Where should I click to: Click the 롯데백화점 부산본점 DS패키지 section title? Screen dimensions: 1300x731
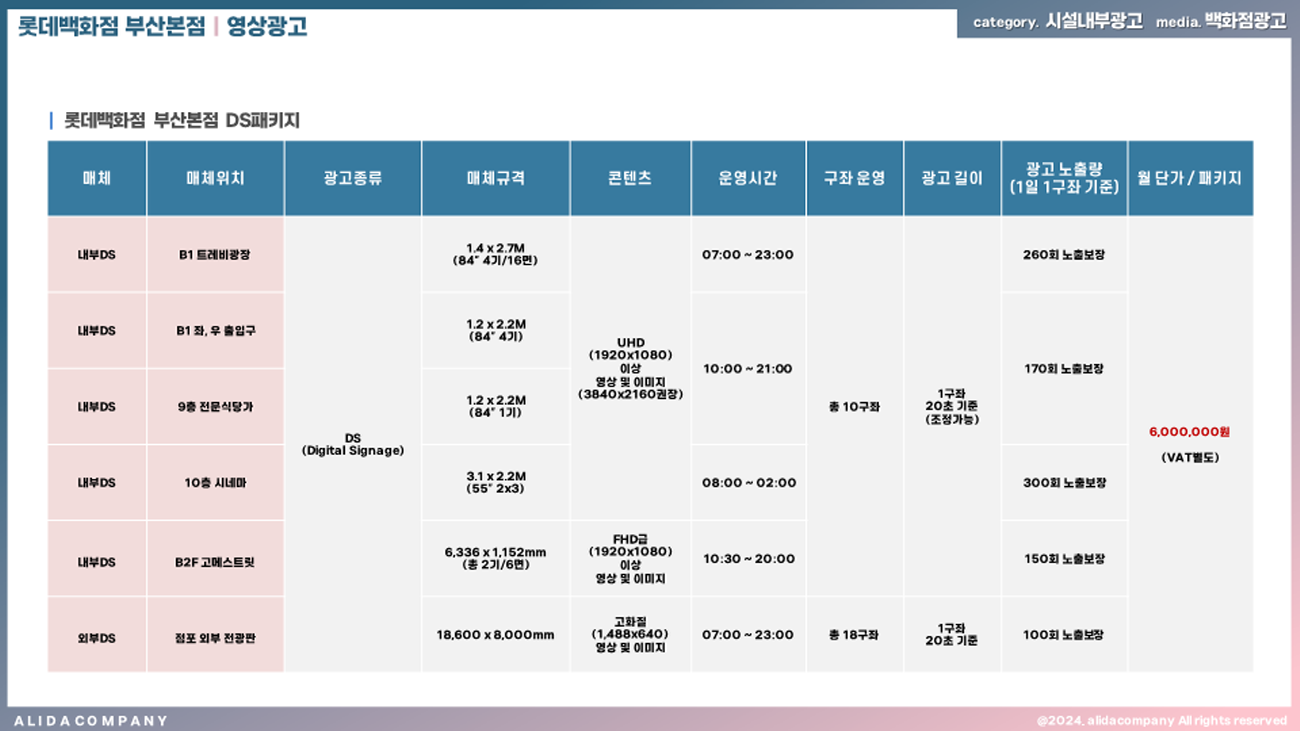point(181,121)
